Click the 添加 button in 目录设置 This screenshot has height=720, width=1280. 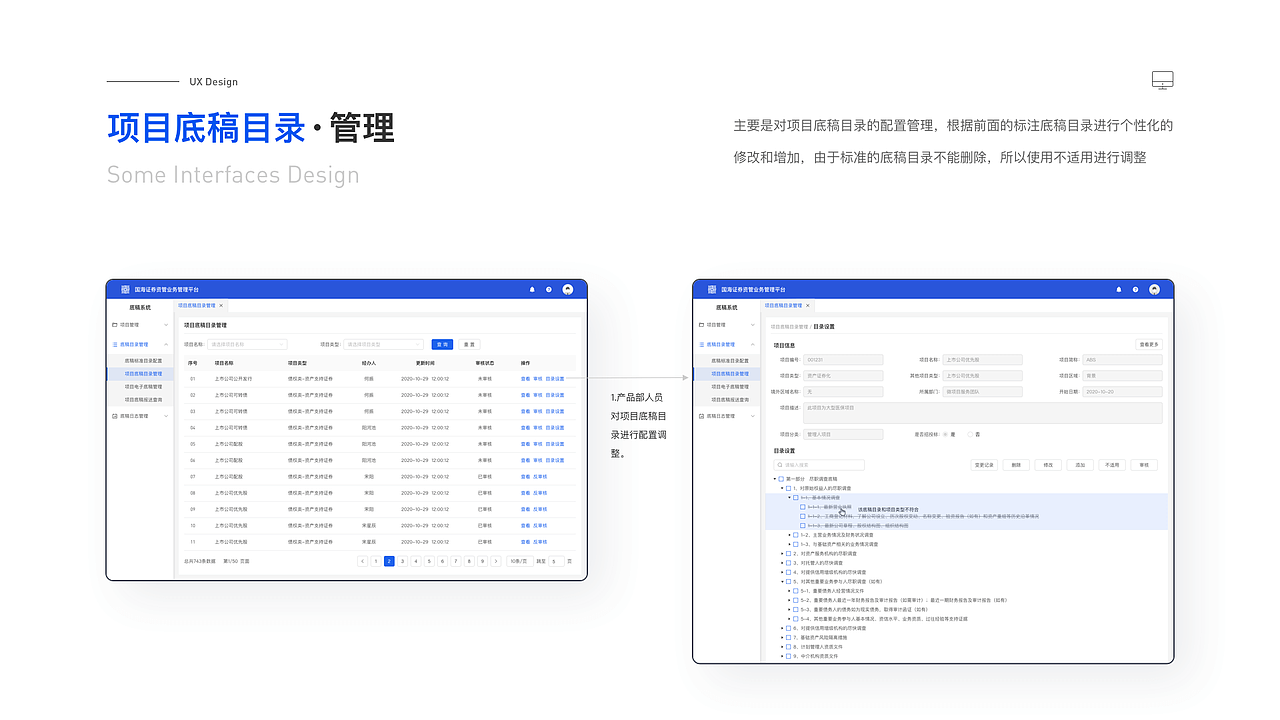click(1079, 465)
